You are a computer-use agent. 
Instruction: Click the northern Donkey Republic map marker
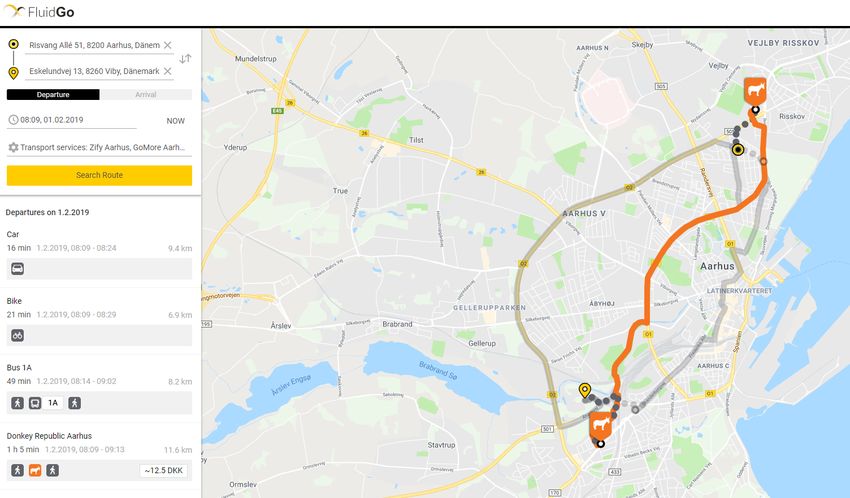pyautogui.click(x=755, y=90)
